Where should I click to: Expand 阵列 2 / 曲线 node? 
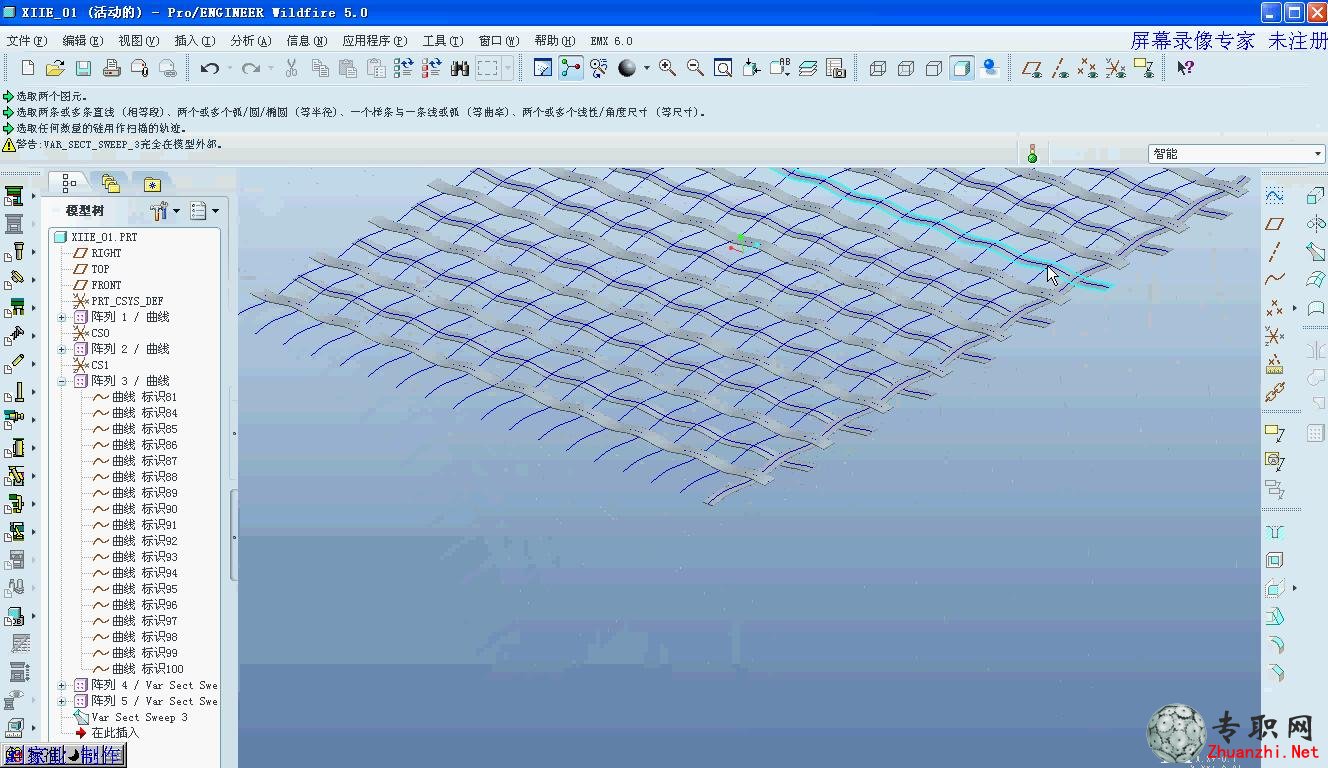[x=62, y=349]
